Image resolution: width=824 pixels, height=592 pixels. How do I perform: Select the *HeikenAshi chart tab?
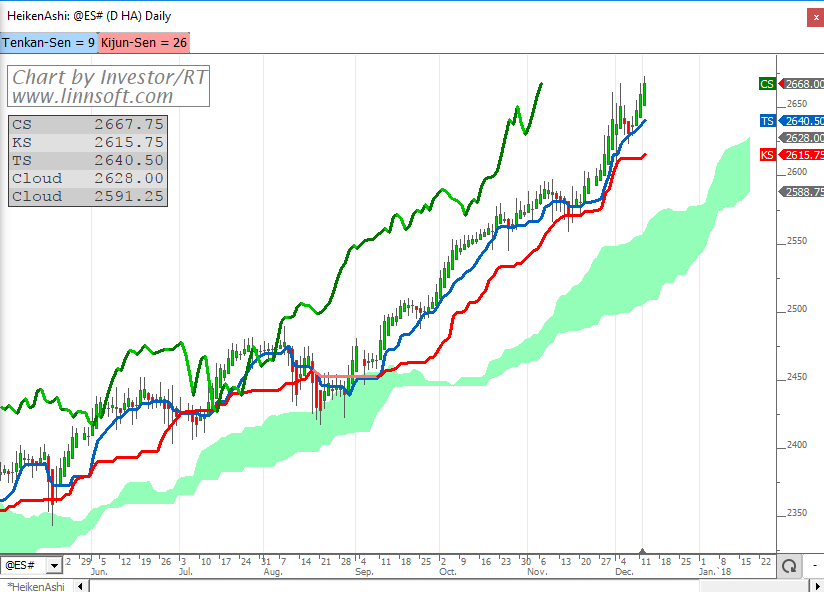coord(34,586)
